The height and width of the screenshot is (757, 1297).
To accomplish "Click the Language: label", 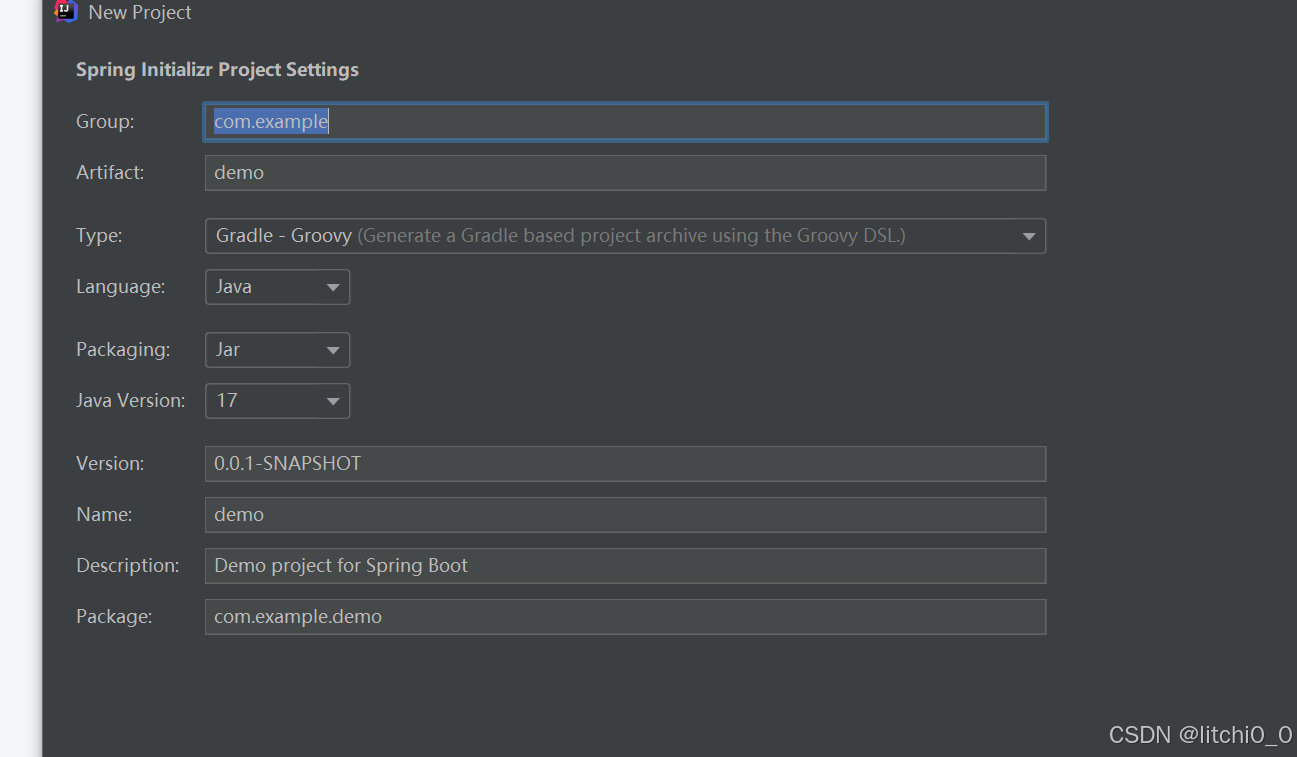I will coord(120,287).
